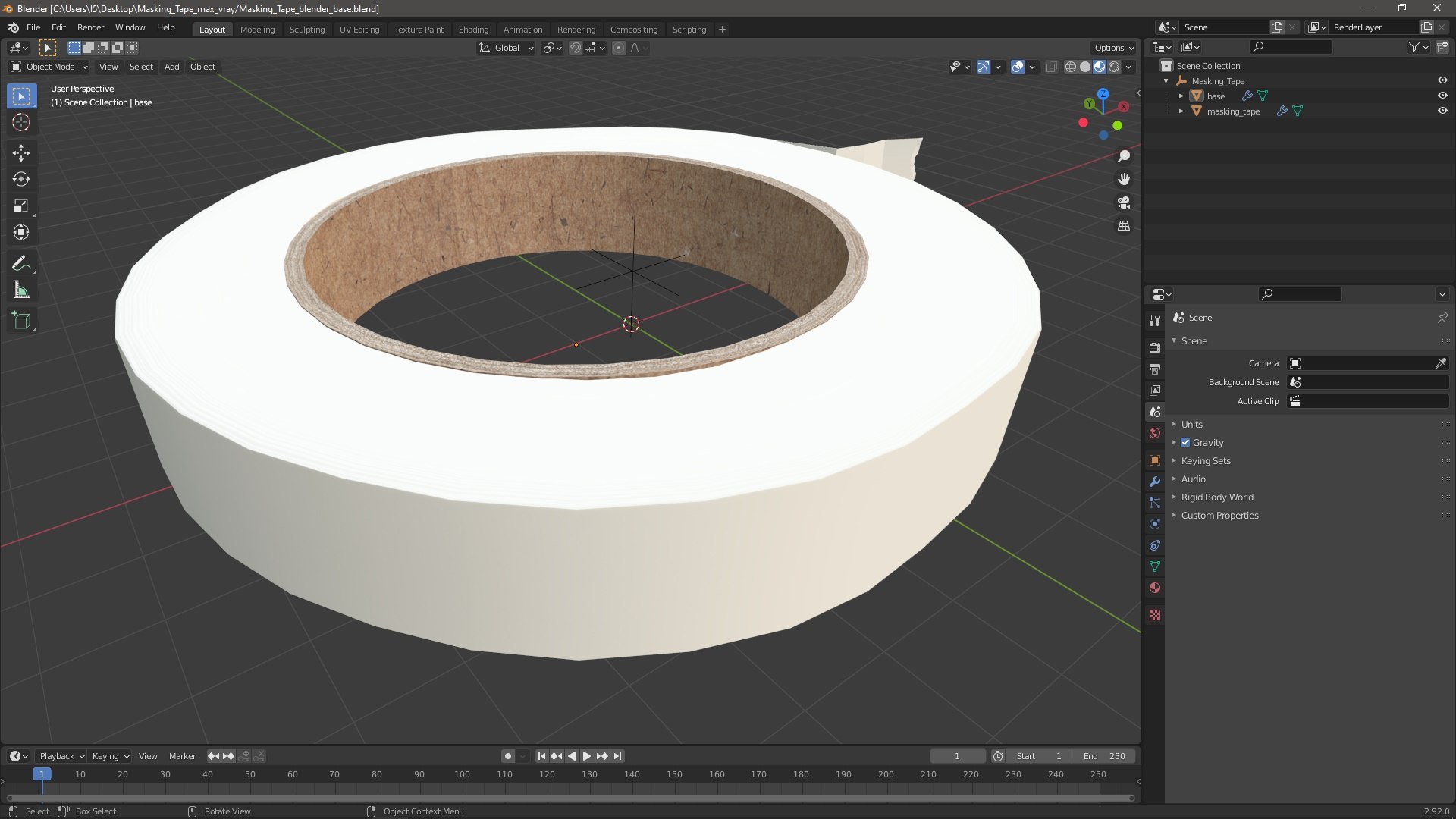Viewport: 1456px width, 819px height.
Task: Open the Render menu
Action: point(90,27)
